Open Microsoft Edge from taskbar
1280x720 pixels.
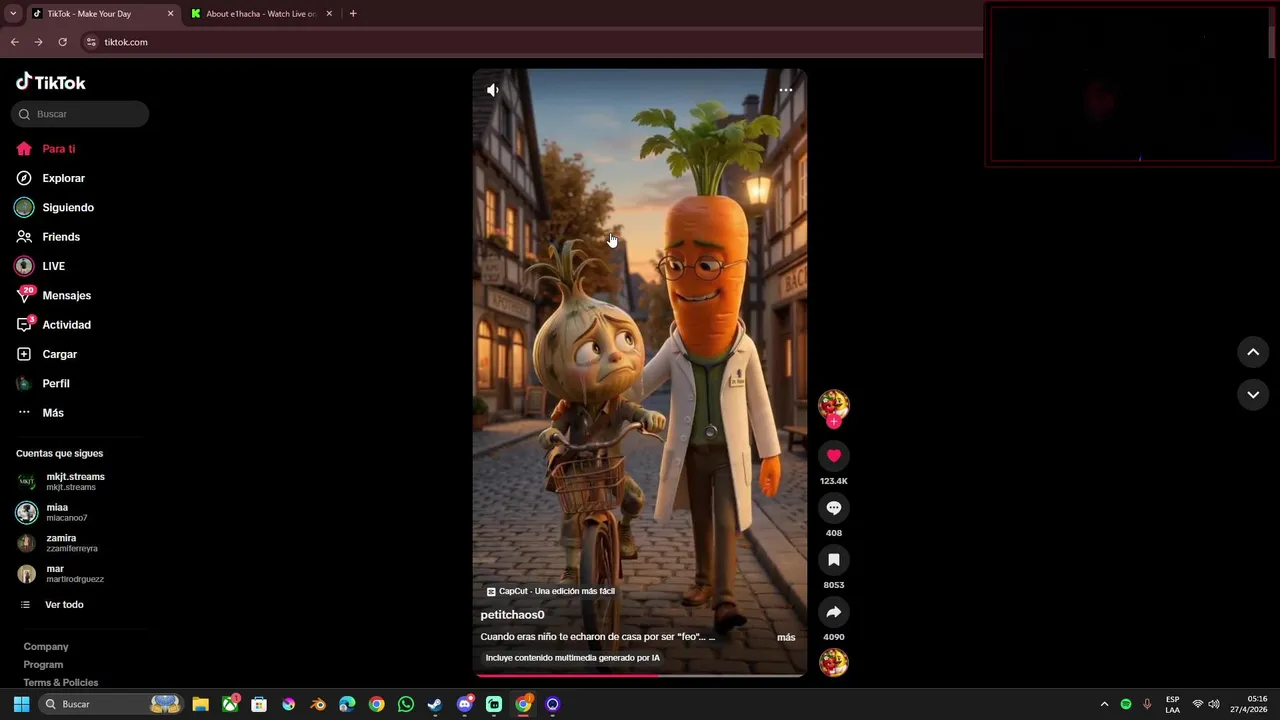(347, 704)
